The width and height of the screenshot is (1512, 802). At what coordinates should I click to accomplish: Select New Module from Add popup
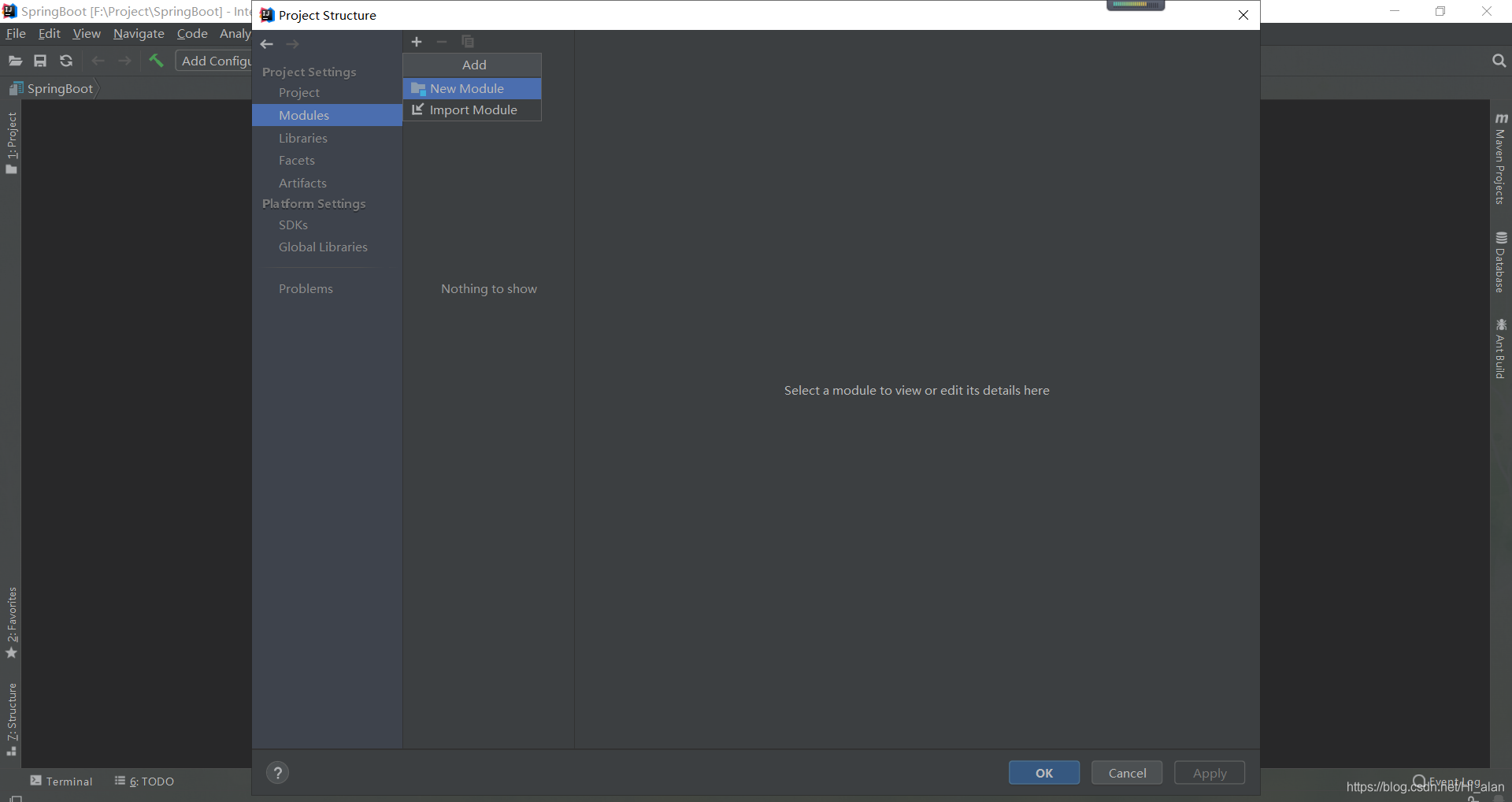[x=472, y=88]
